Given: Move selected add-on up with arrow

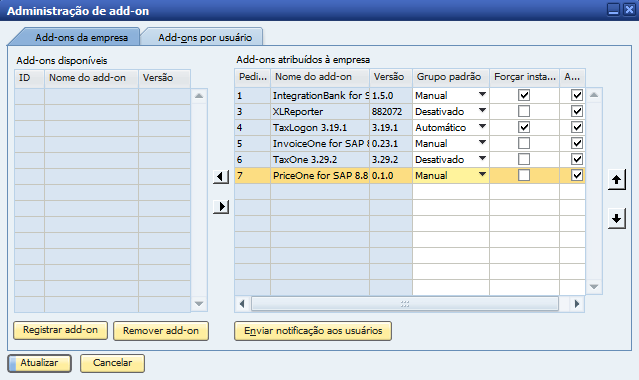Looking at the screenshot, I should pos(616,180).
